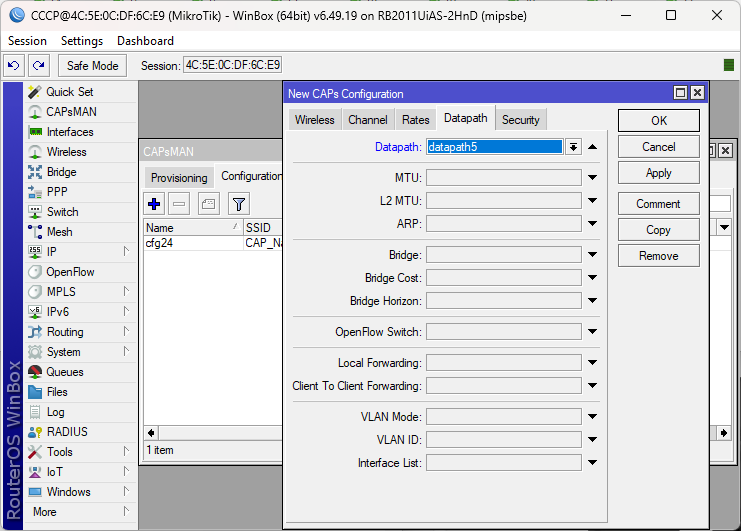The image size is (741, 531).
Task: Open RADIUS in sidebar menu
Action: coord(67,432)
